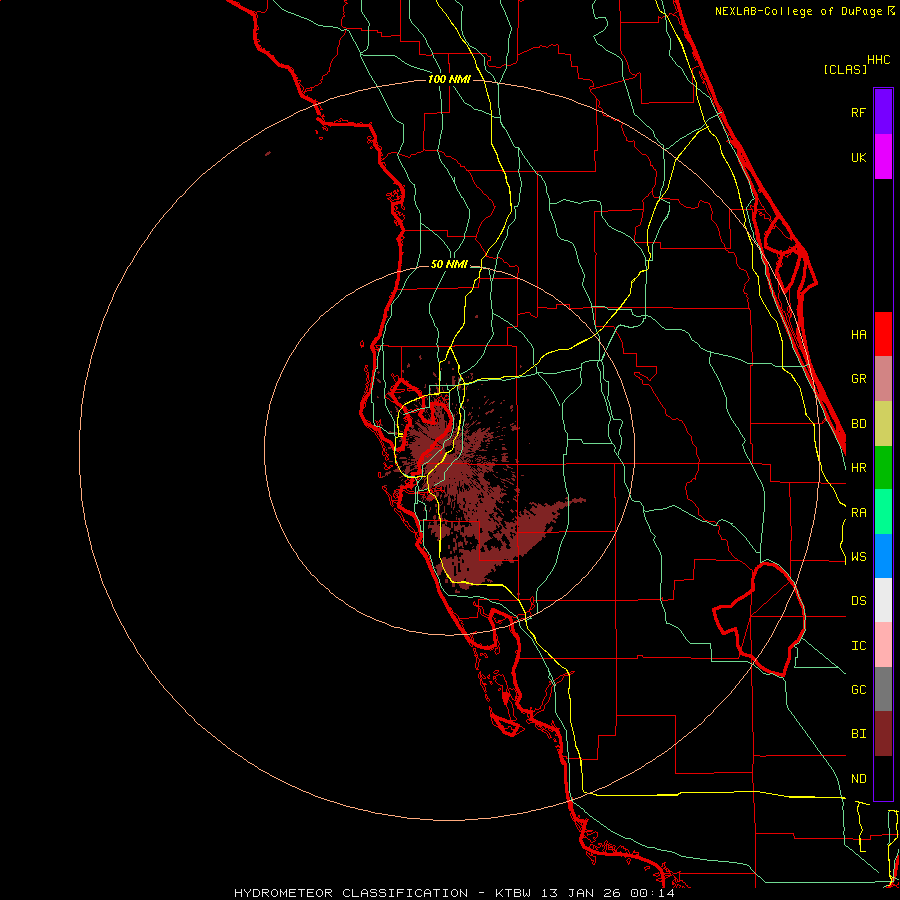Click the UK magenta legend color block
The height and width of the screenshot is (900, 900).
click(883, 157)
